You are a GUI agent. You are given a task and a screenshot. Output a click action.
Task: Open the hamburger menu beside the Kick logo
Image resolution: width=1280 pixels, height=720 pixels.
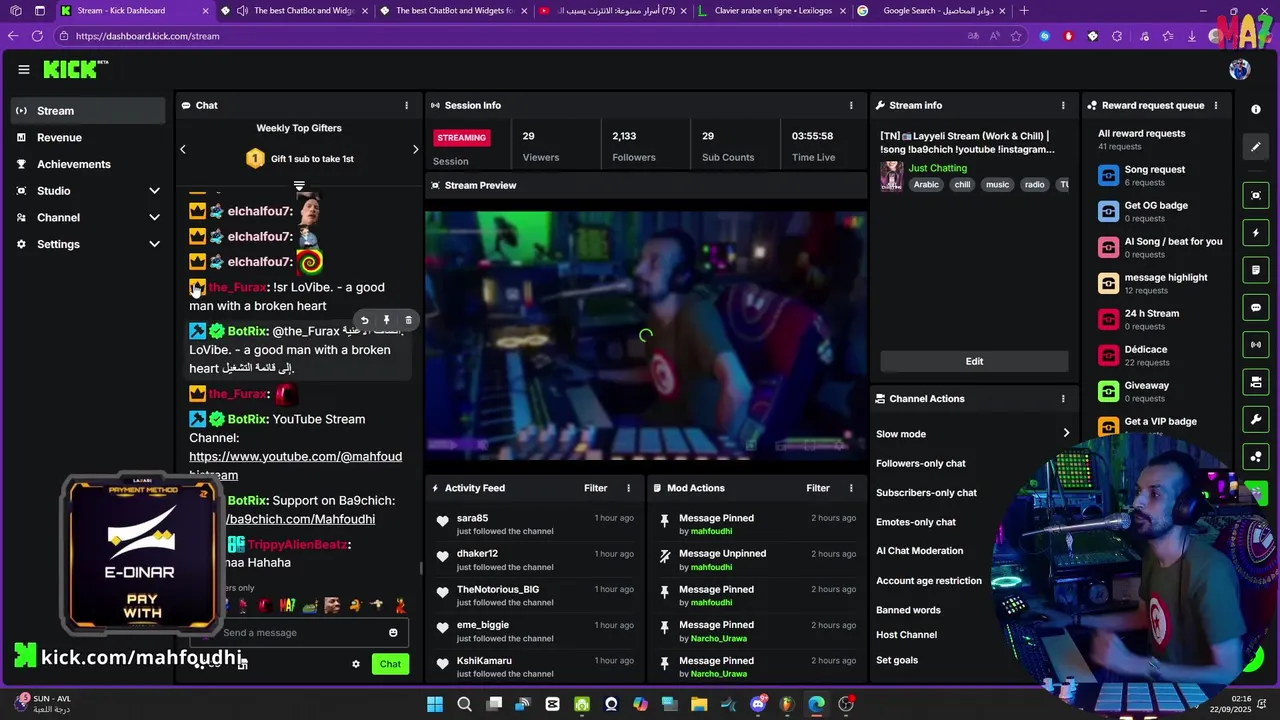point(23,69)
